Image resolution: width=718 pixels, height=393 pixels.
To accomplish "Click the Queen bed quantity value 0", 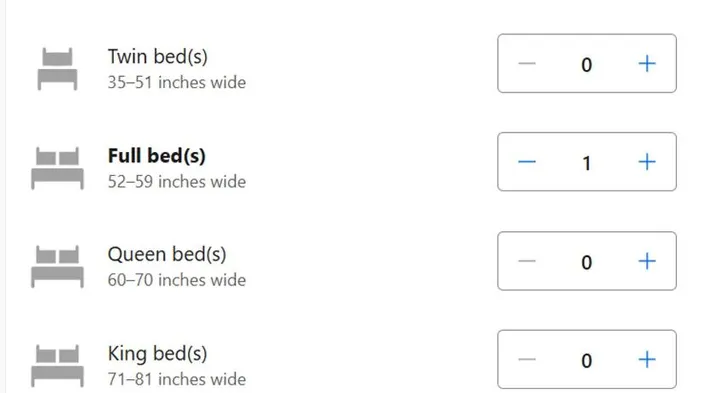I will click(x=587, y=262).
